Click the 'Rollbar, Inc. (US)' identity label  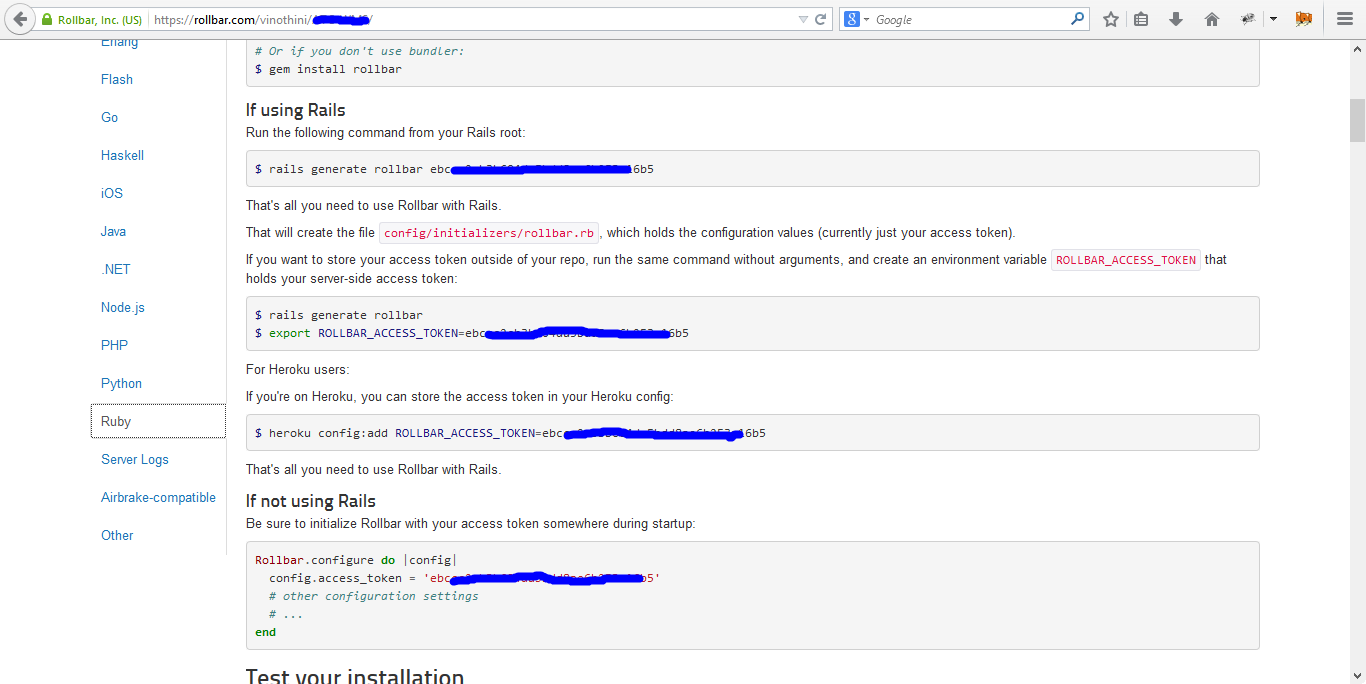99,19
